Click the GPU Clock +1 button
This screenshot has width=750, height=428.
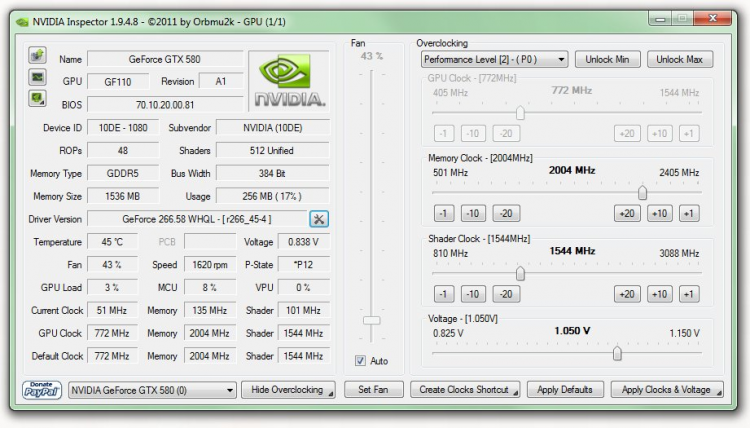(x=689, y=133)
